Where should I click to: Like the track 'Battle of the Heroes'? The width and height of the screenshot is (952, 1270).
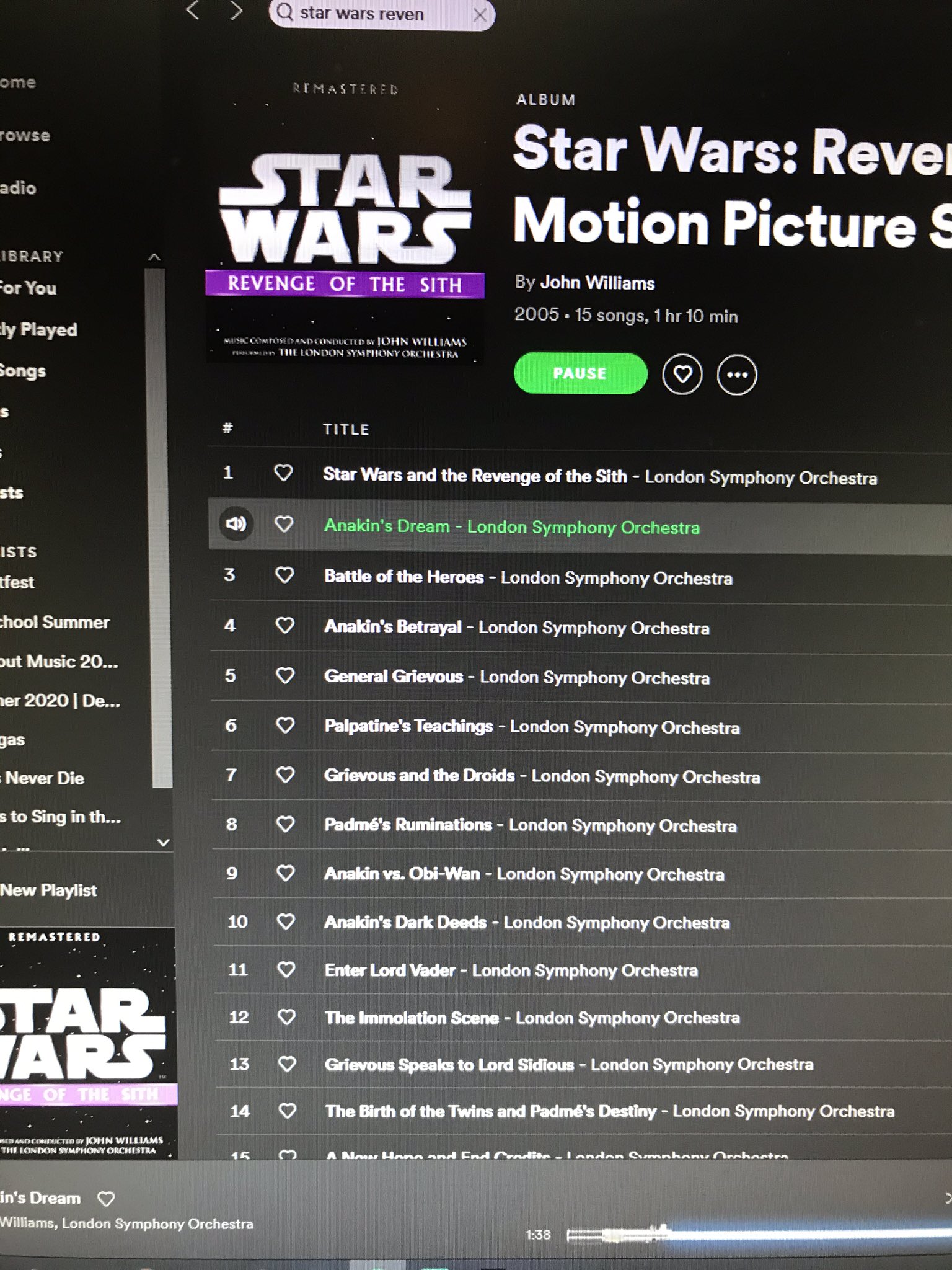(x=284, y=575)
